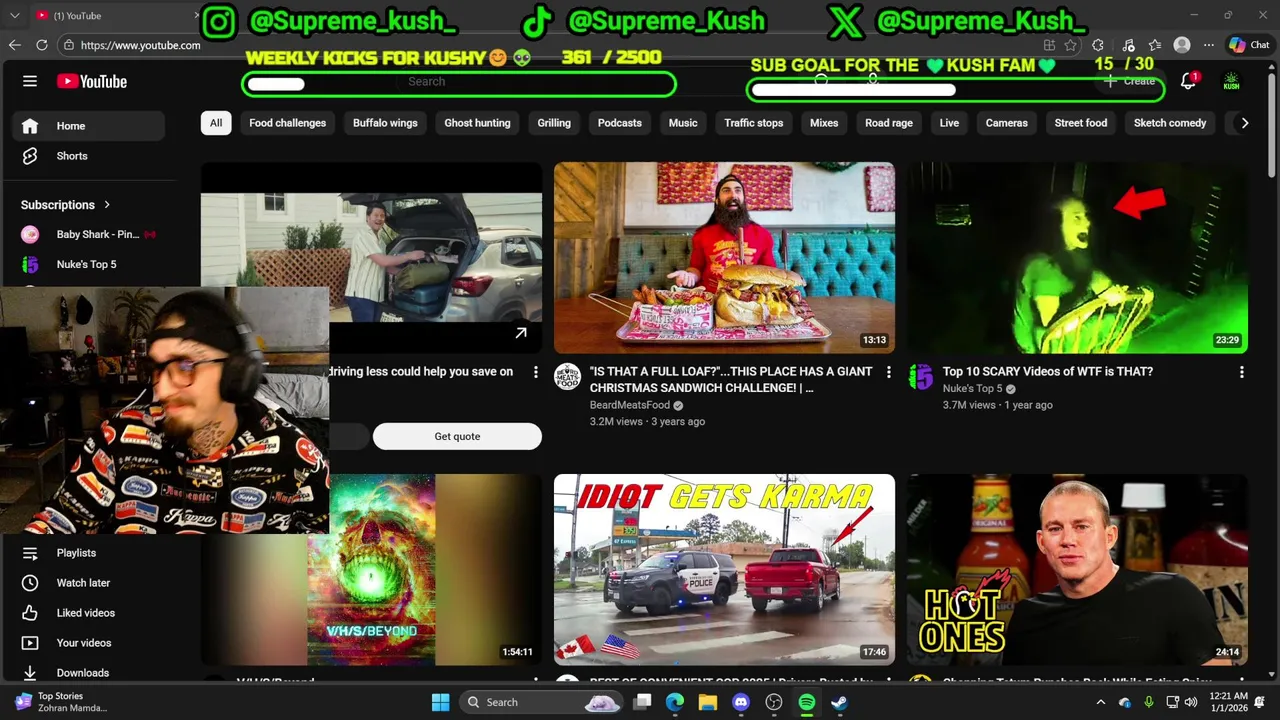Open the YouTube guide hamburger menu
This screenshot has height=720, width=1280.
tap(30, 81)
